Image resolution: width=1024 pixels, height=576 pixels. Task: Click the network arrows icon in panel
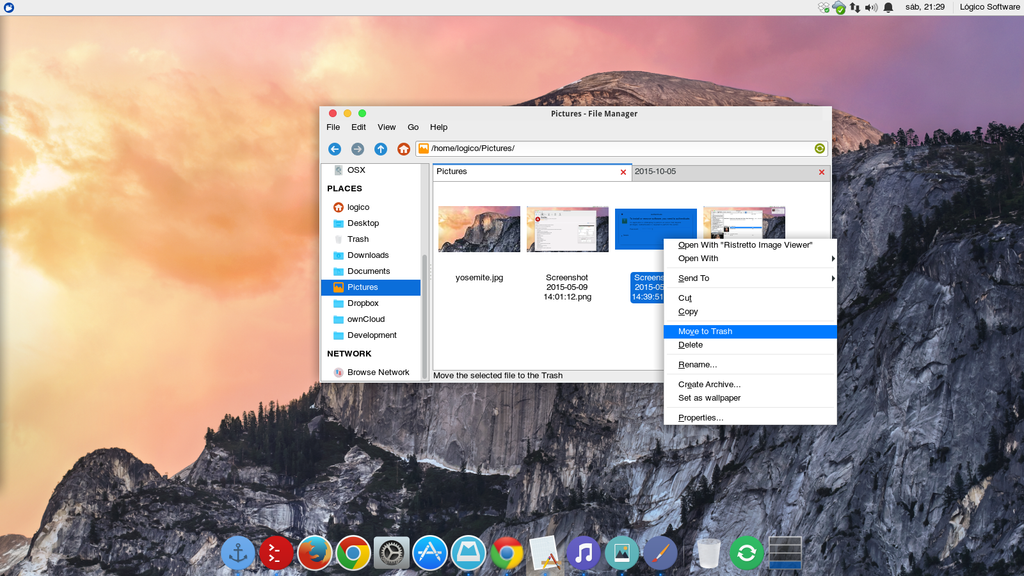tap(855, 7)
